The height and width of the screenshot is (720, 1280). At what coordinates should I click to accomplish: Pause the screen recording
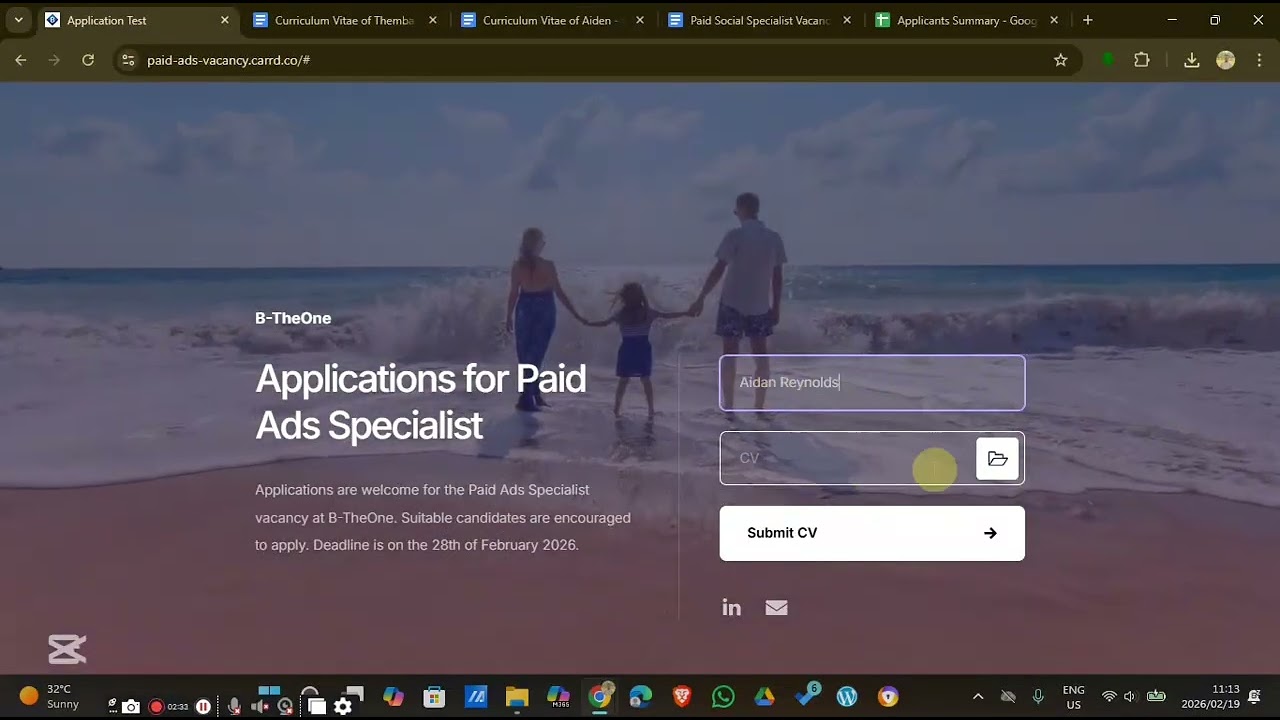click(x=203, y=707)
